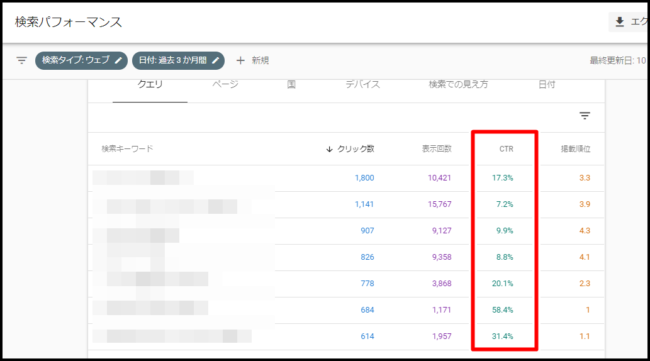Select the click count 1,800
650x361 pixels.
click(364, 178)
